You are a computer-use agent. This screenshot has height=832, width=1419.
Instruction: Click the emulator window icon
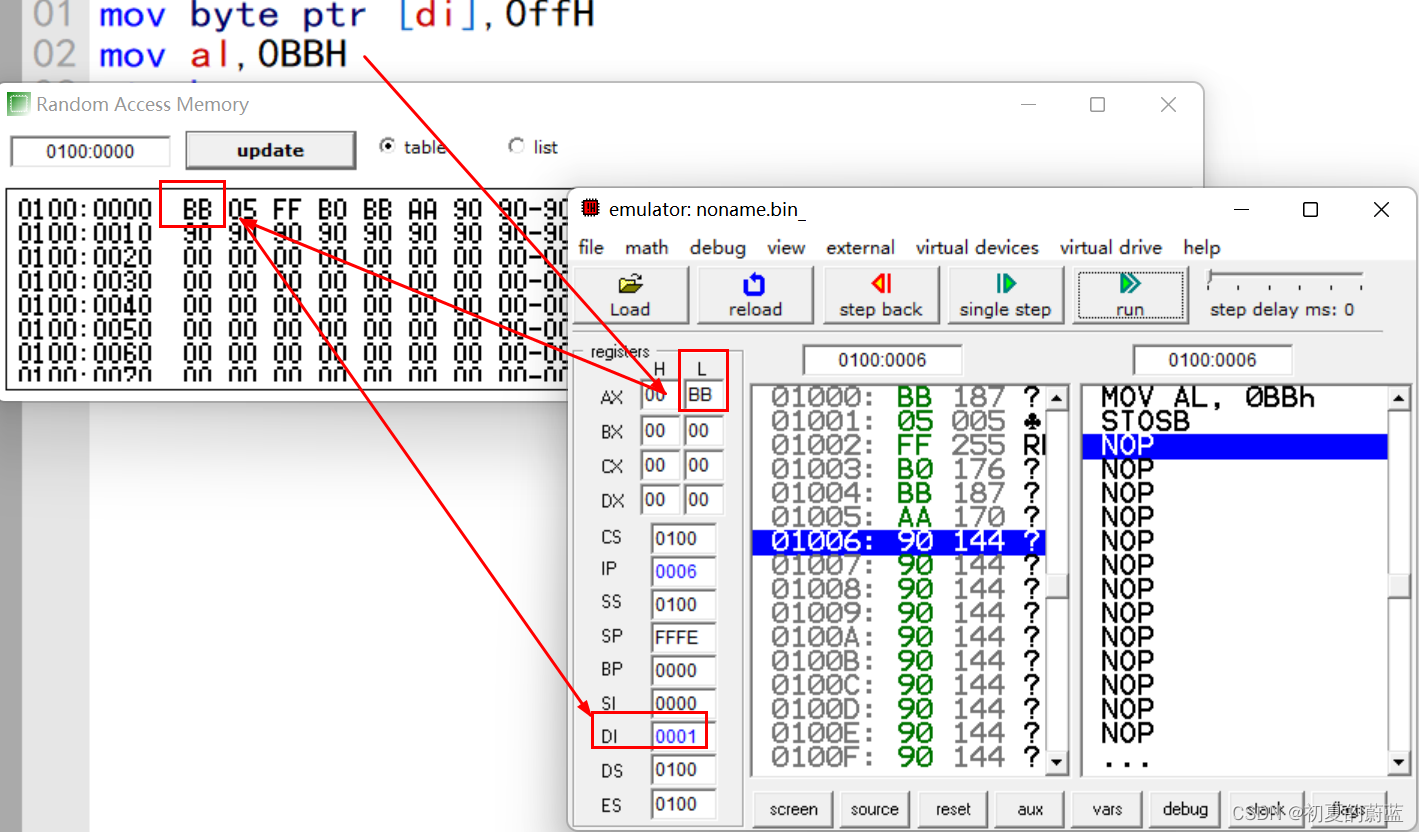591,208
